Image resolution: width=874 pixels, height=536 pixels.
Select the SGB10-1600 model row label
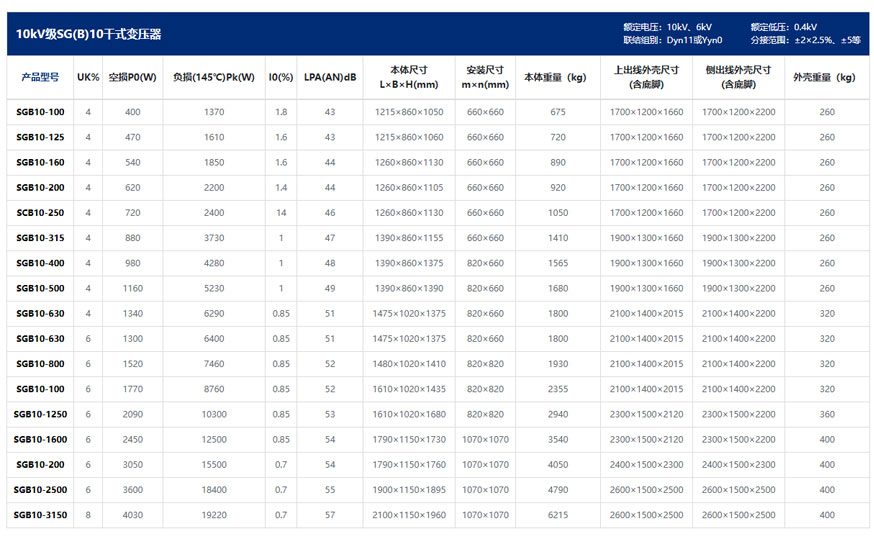point(40,439)
